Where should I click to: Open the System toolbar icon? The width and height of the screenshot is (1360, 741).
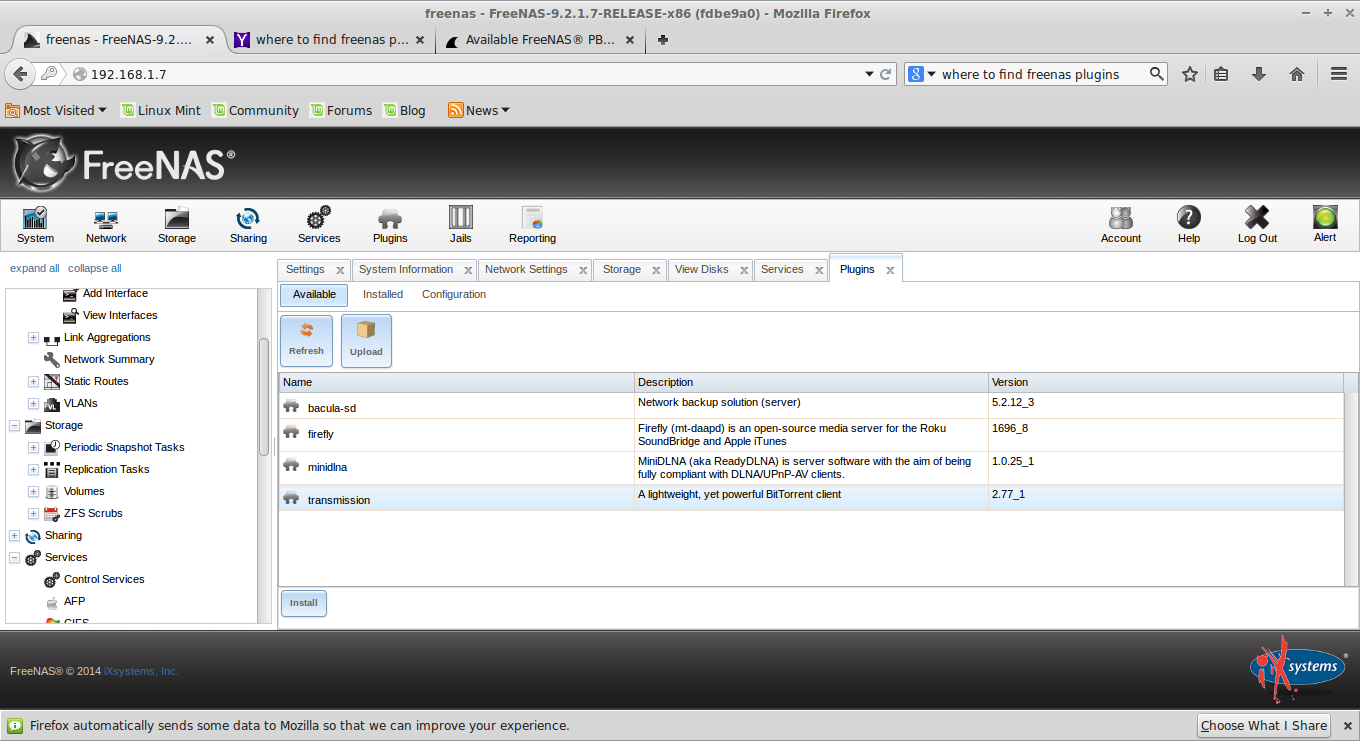(x=35, y=225)
